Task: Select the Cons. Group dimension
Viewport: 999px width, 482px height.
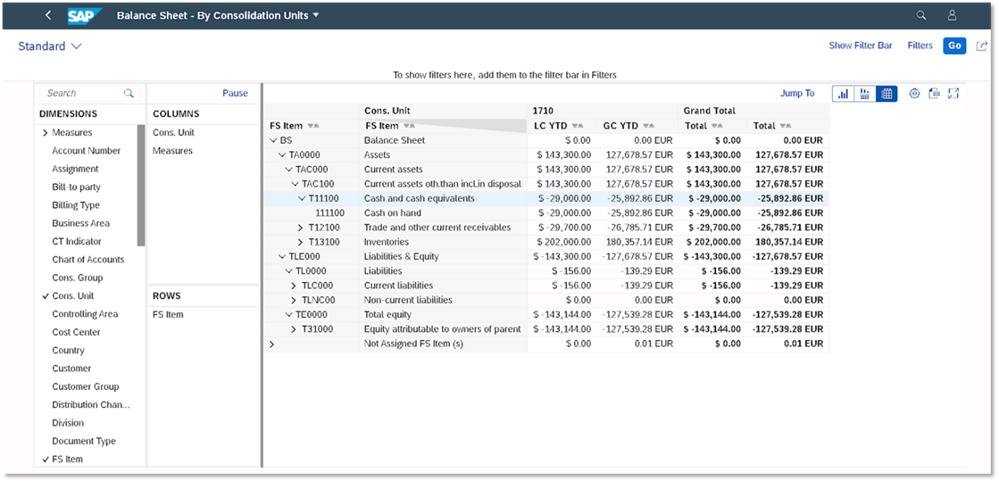Action: (x=77, y=278)
